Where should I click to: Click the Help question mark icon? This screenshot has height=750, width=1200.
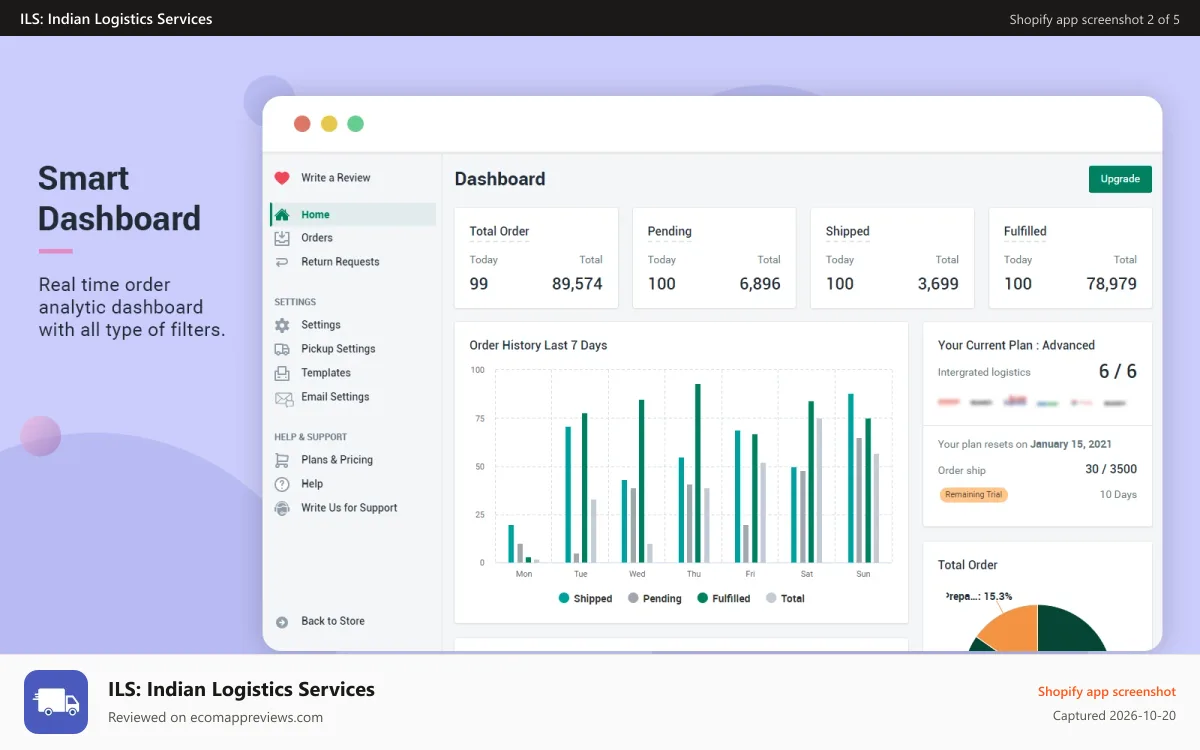282,484
